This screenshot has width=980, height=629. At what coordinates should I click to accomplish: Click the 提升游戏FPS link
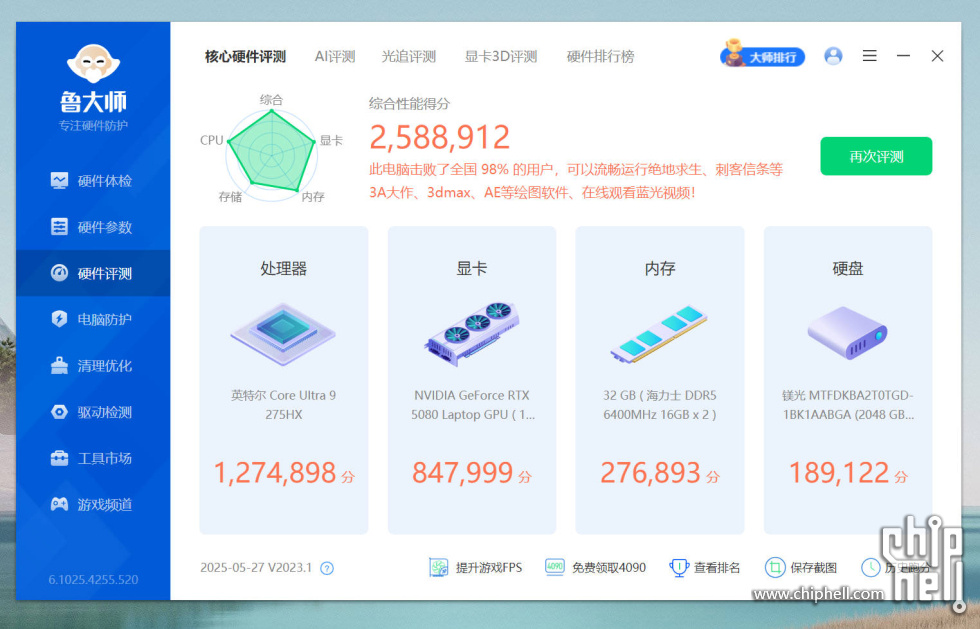(476, 567)
